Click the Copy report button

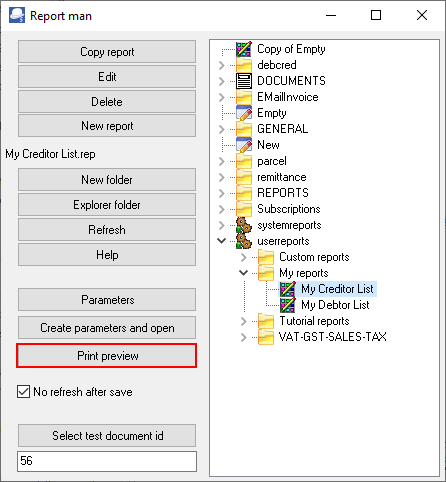[107, 52]
